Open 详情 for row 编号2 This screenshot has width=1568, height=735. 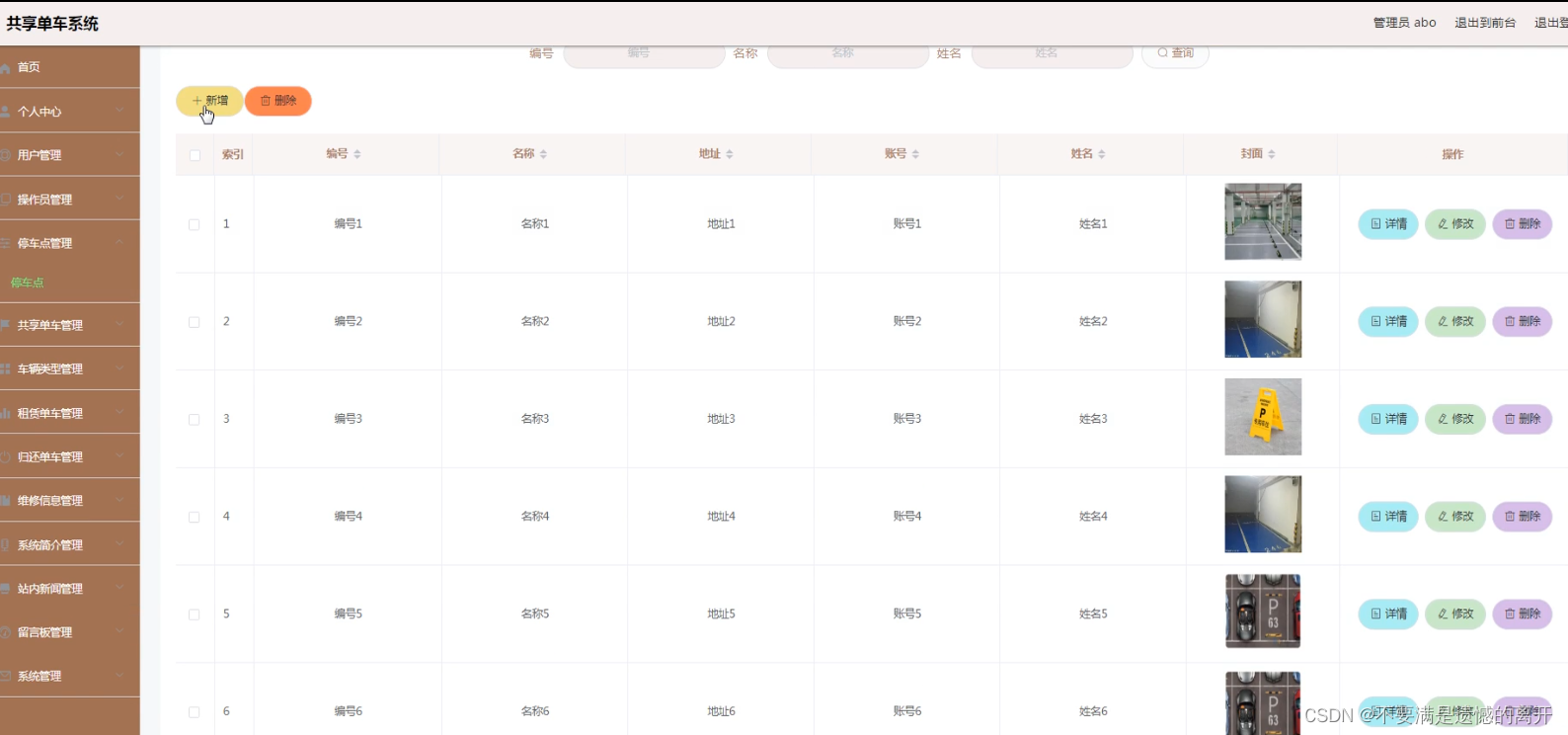(1388, 321)
